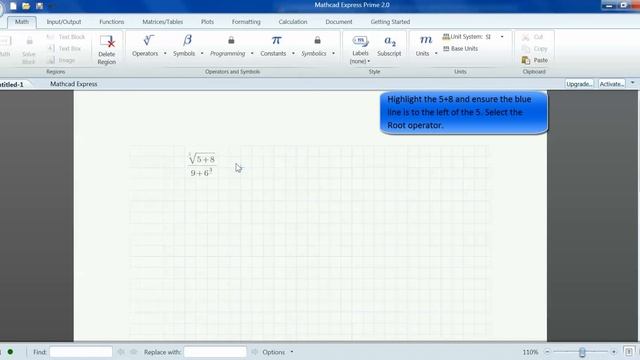Open the Operators root-symbol gallery
Screen dimensions: 640x360
click(148, 40)
